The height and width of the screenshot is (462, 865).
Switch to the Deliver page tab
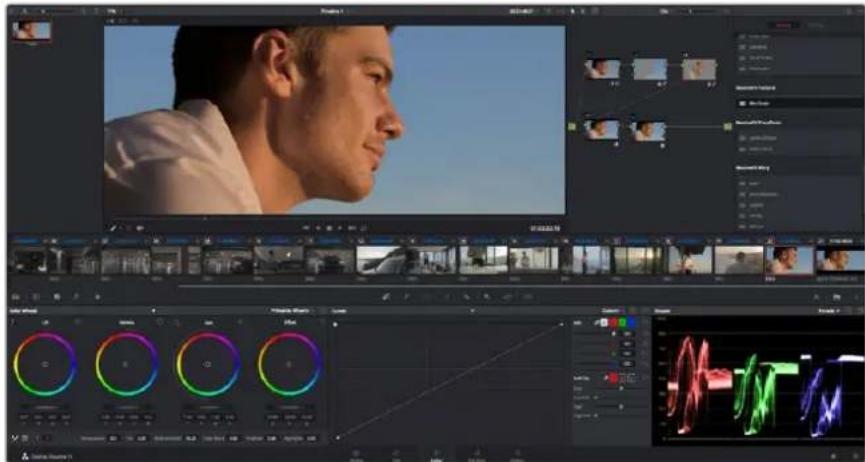click(517, 455)
